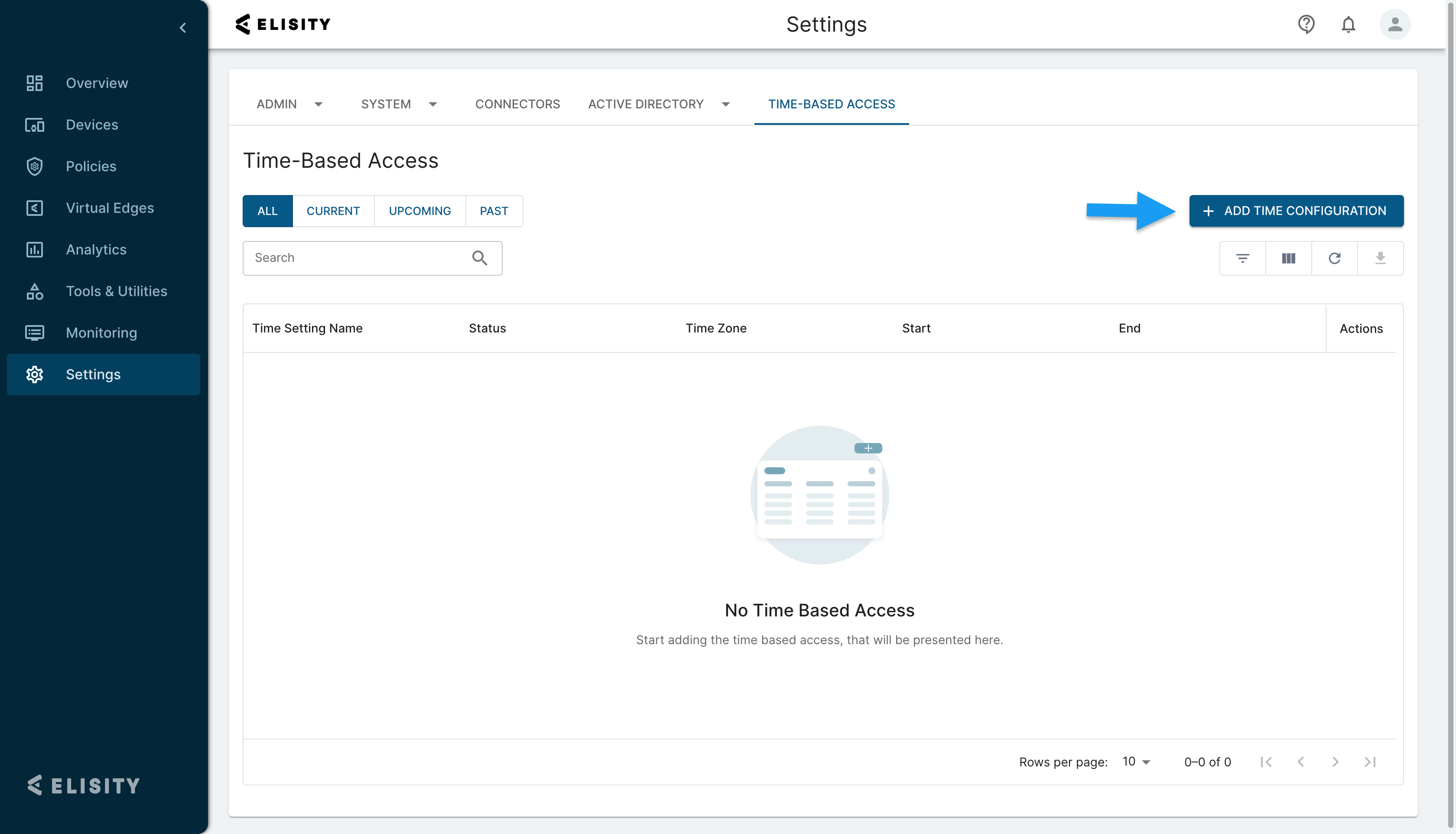Open rows per page dropdown
The width and height of the screenshot is (1456, 834).
1137,762
